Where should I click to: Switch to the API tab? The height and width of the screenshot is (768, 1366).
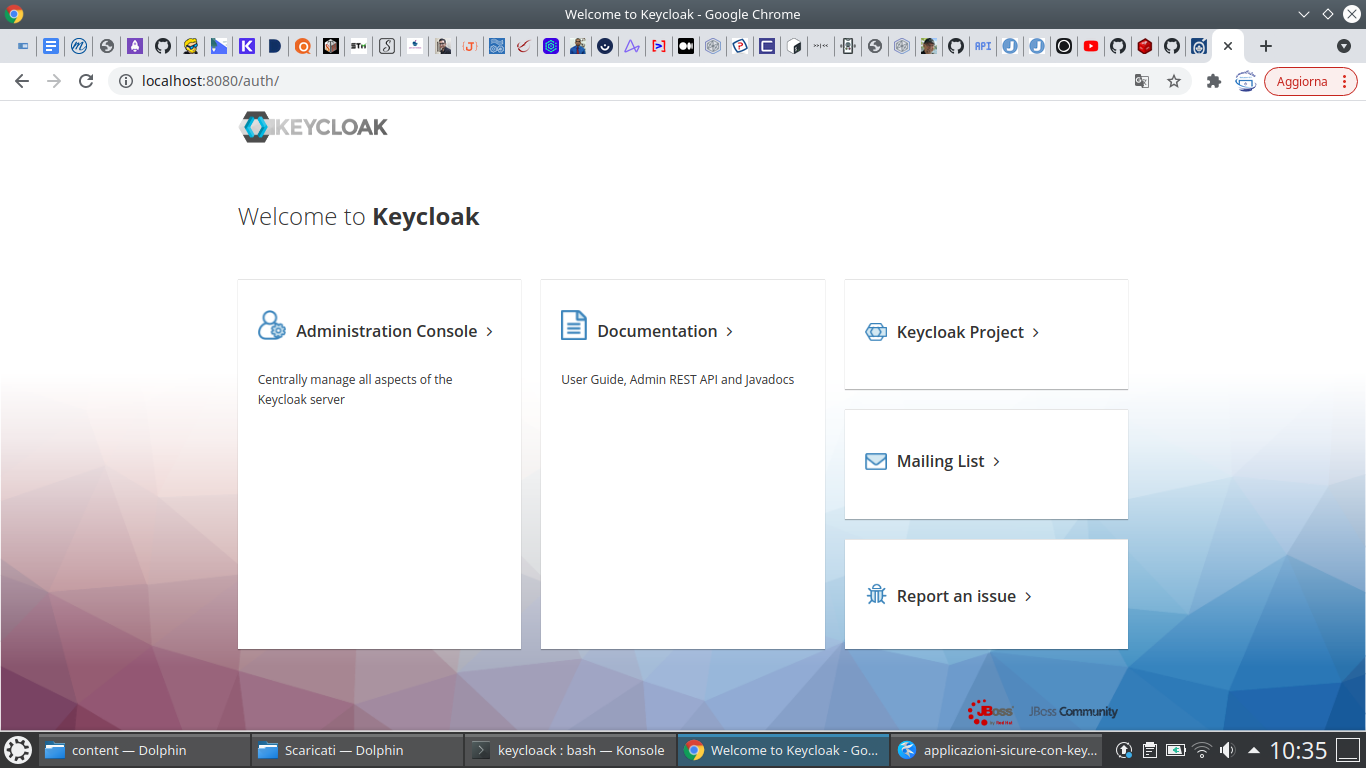pos(983,46)
